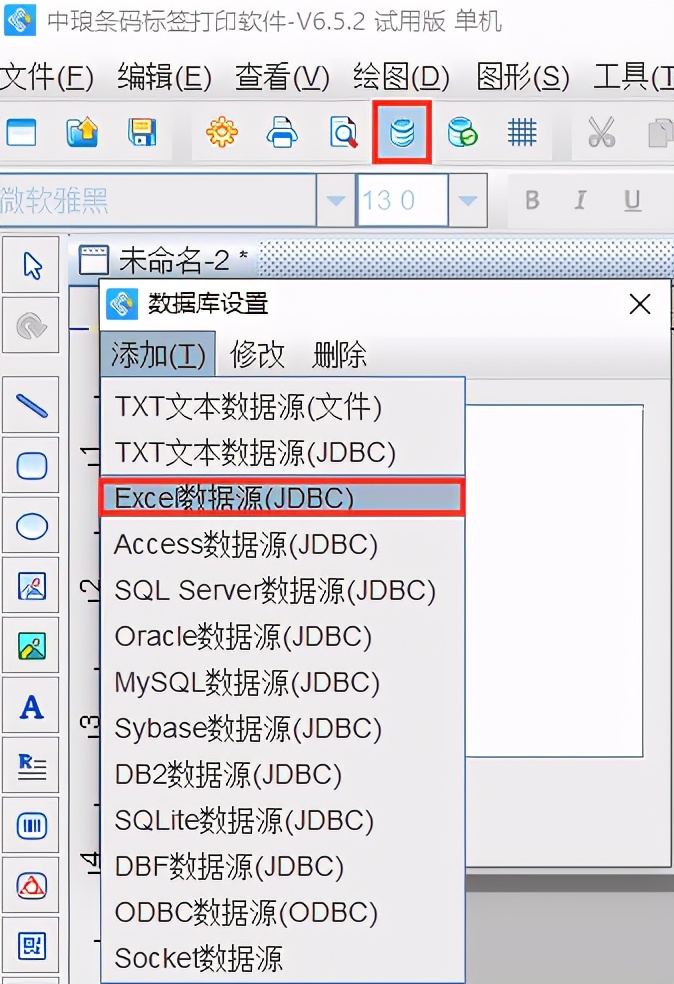The height and width of the screenshot is (984, 674).
Task: Click the printer icon to print
Action: pyautogui.click(x=282, y=132)
